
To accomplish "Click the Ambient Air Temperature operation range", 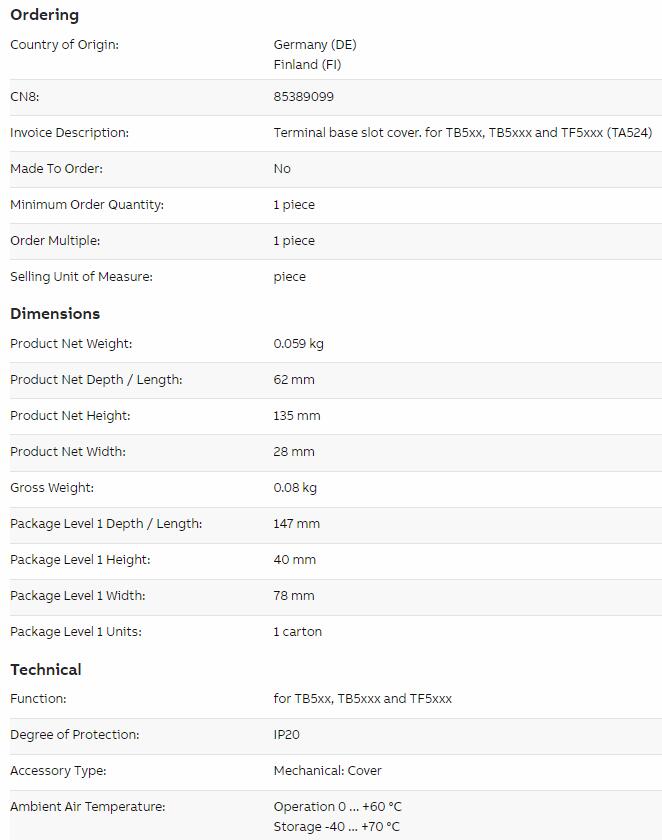I will pos(337,806).
